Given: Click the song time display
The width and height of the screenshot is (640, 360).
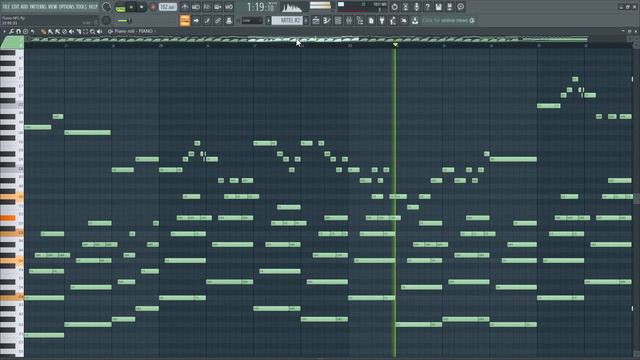Looking at the screenshot, I should click(260, 7).
